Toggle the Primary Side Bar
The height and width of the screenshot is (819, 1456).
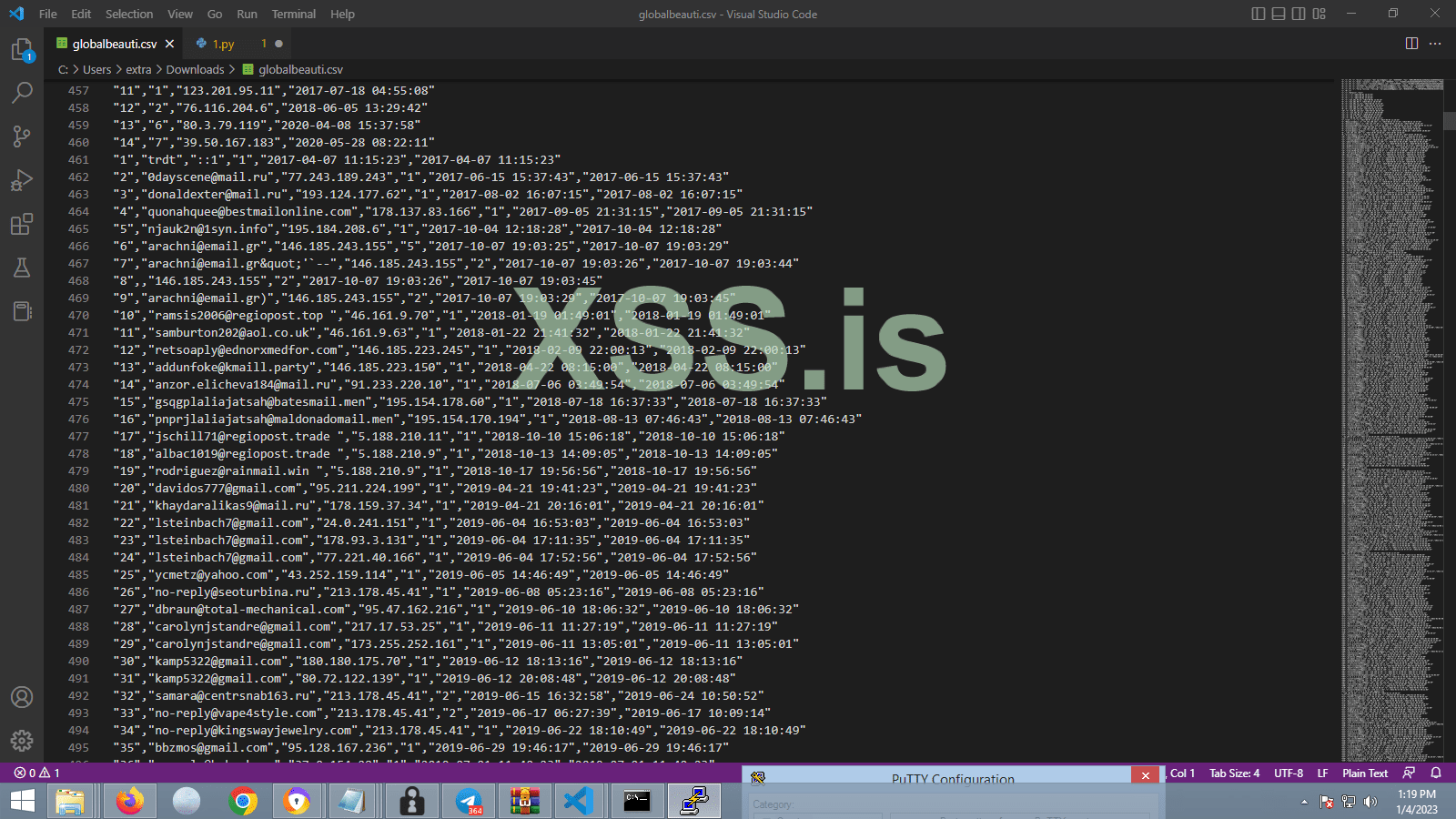1259,14
